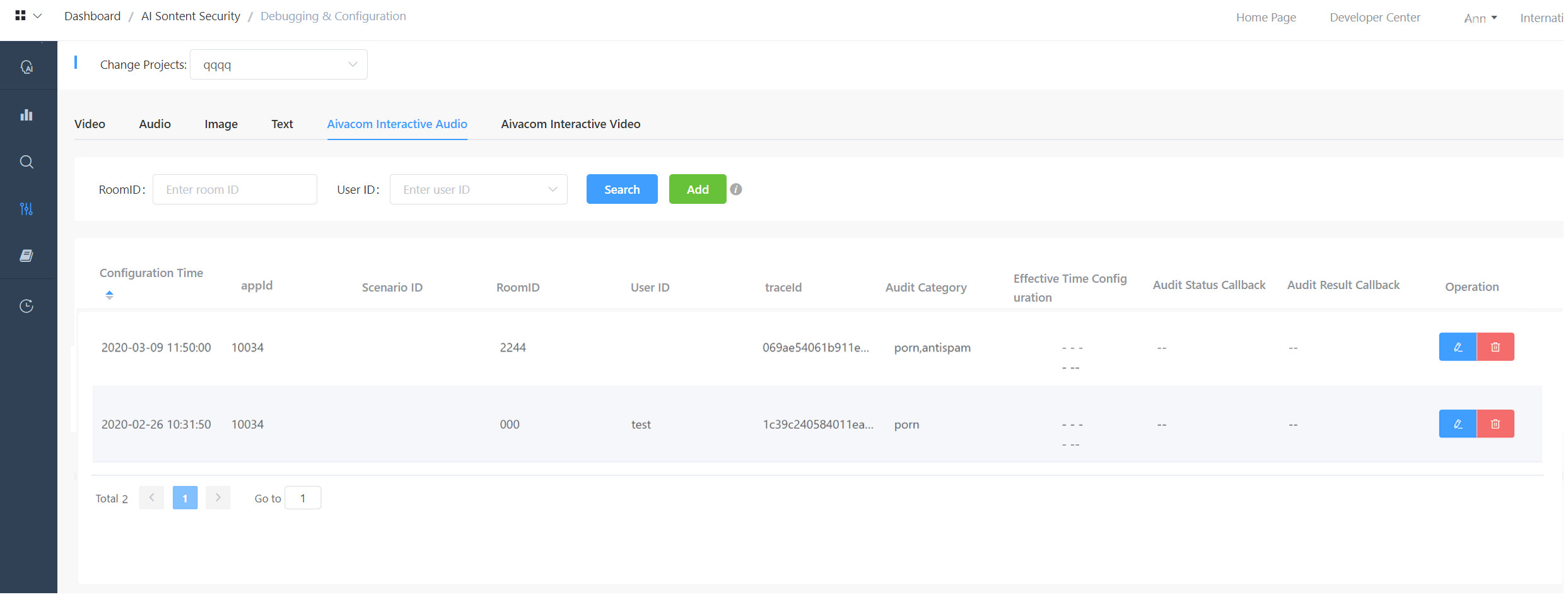The height and width of the screenshot is (597, 1568).
Task: Select the sliders configuration sidebar icon
Action: point(26,209)
